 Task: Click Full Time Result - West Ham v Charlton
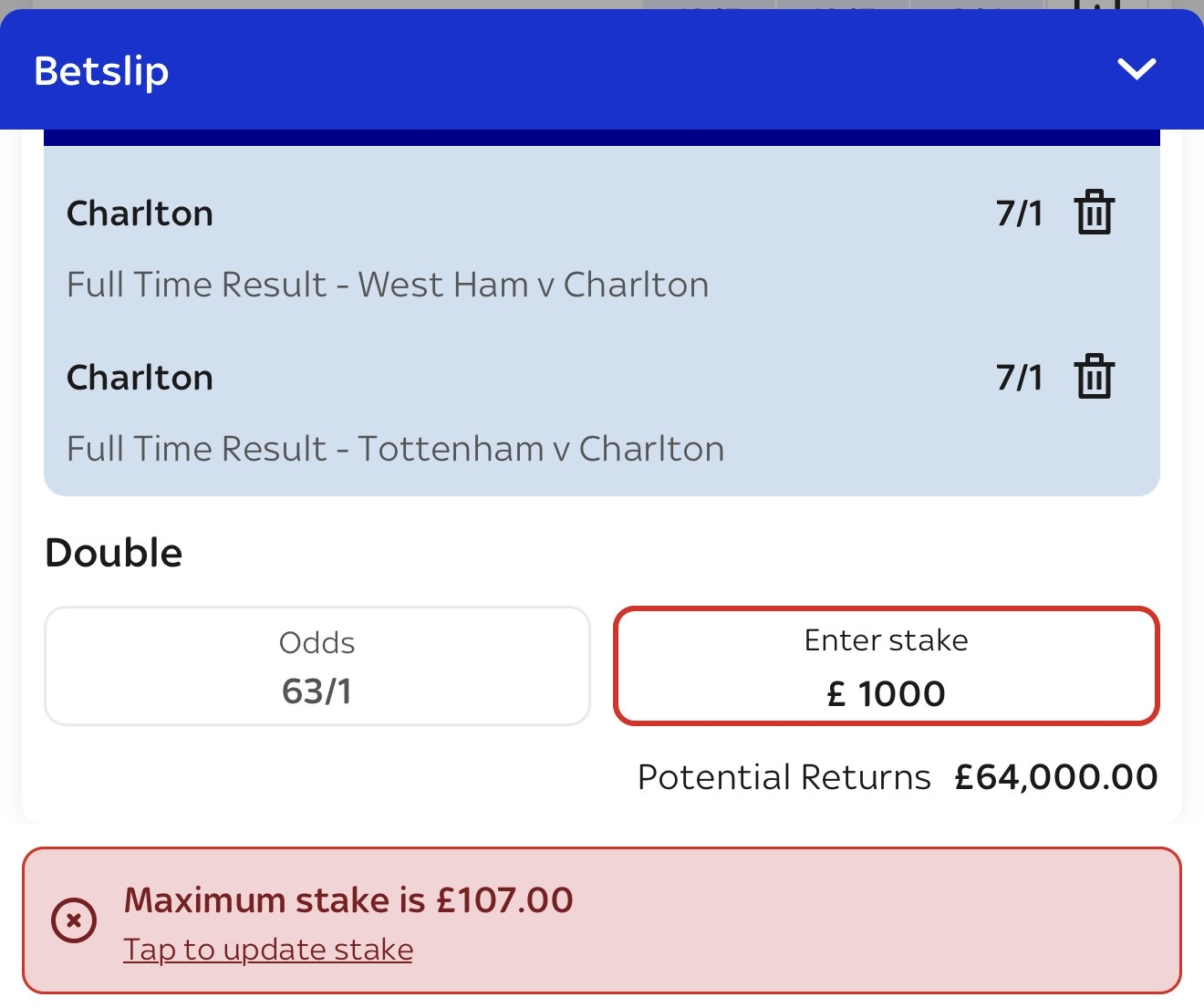(388, 285)
